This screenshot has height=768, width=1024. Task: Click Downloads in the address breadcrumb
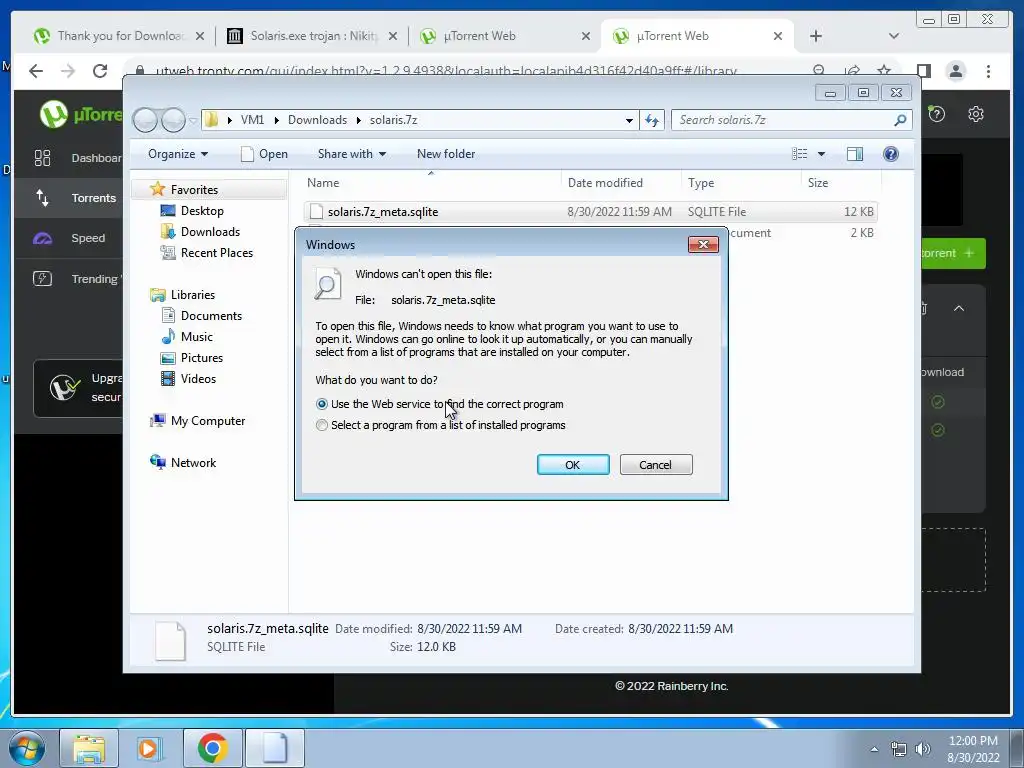point(317,120)
